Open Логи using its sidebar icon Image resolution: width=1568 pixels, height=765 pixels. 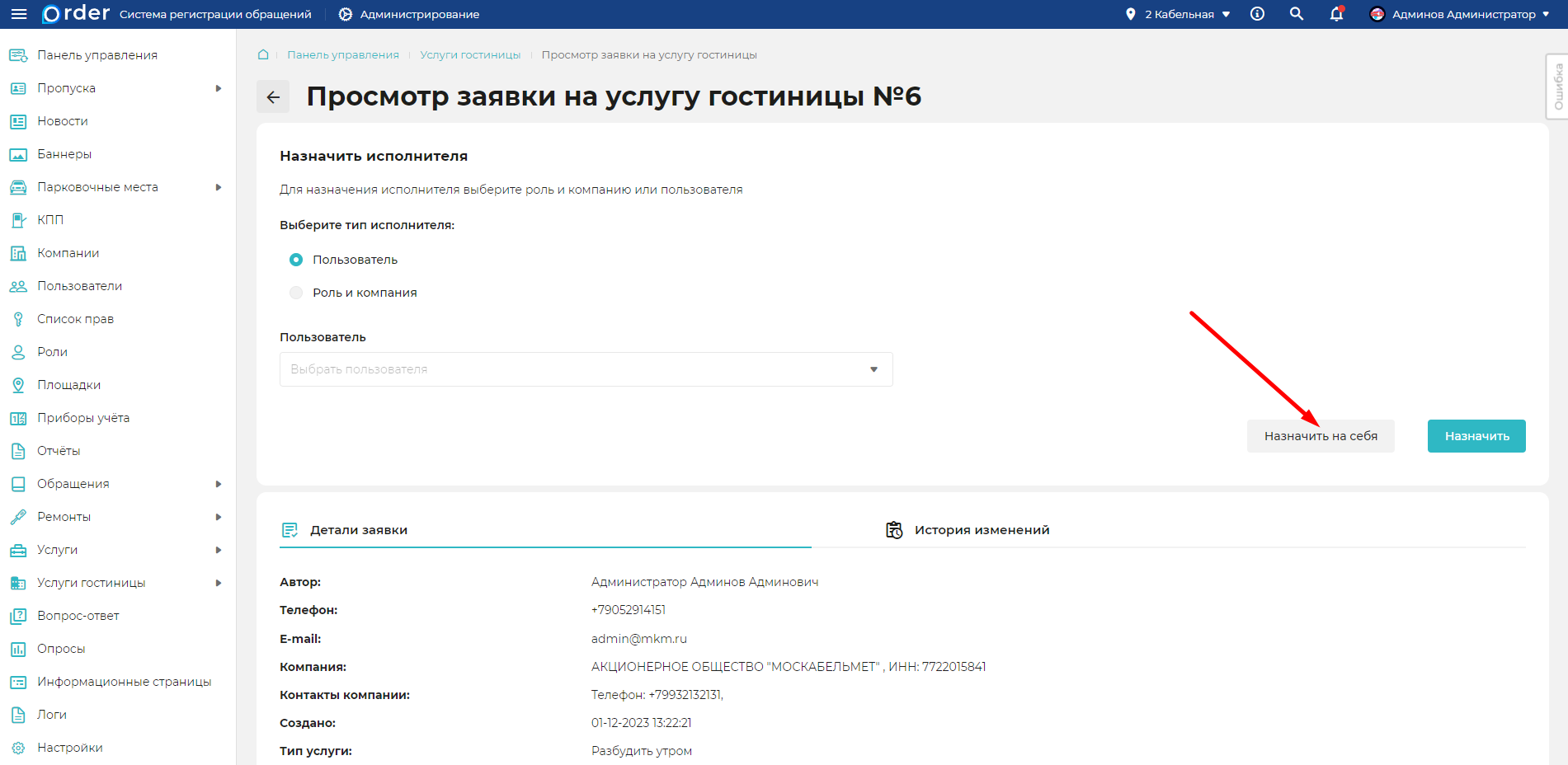(x=18, y=714)
